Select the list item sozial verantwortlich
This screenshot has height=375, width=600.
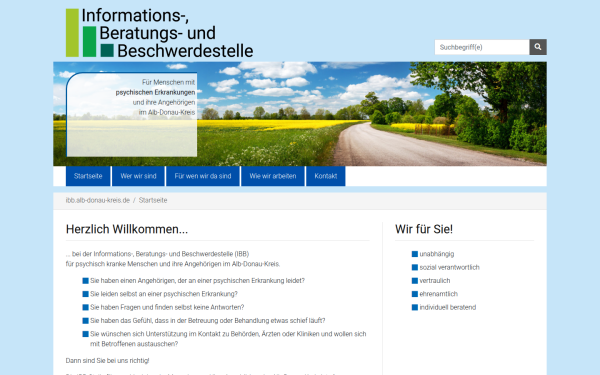(x=449, y=267)
